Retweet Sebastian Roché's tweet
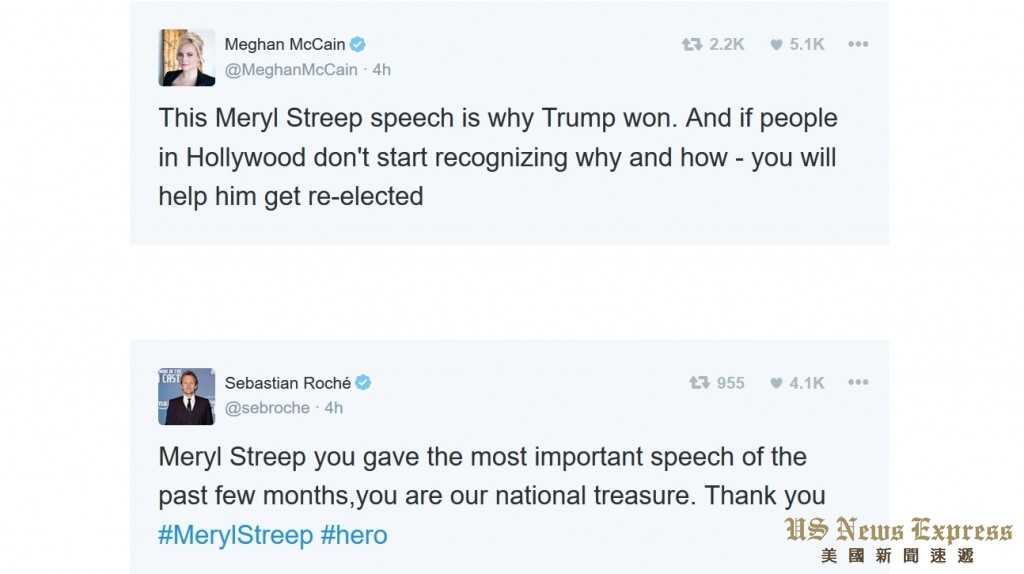The height and width of the screenshot is (574, 1024). click(699, 383)
